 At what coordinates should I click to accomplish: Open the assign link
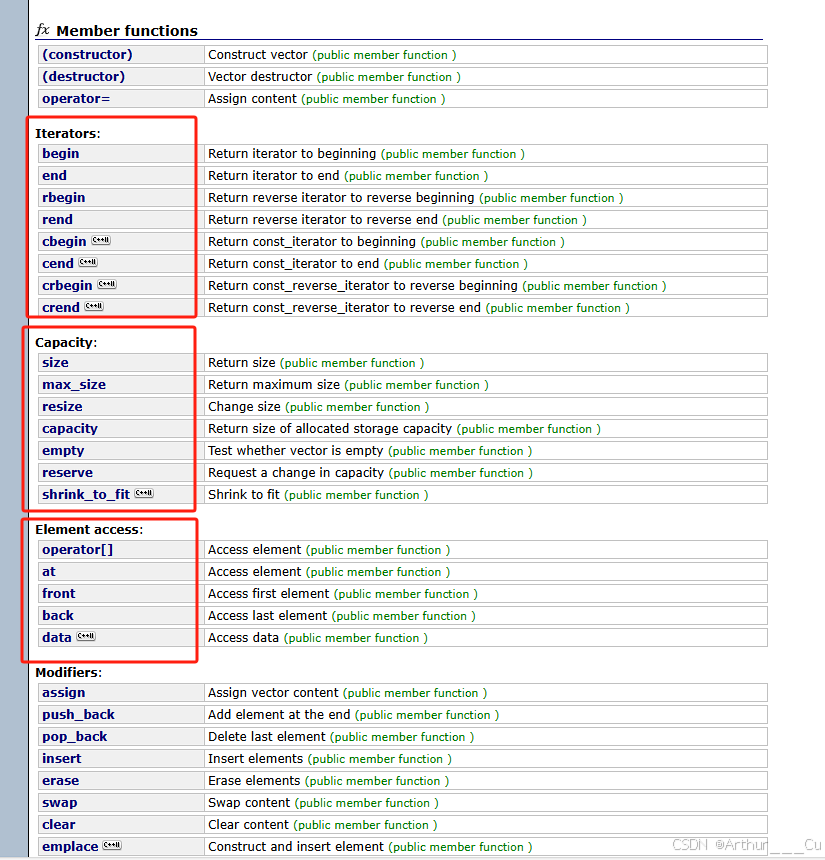coord(64,693)
